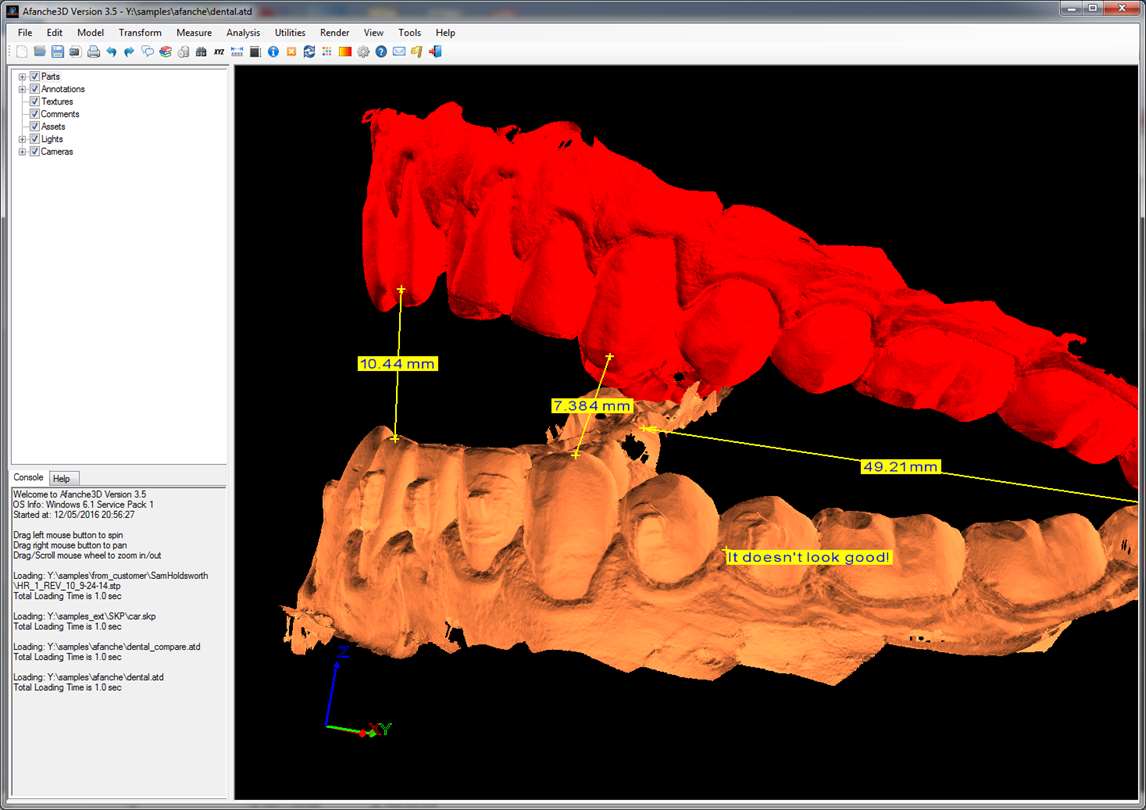The image size is (1146, 810).
Task: Click the Save floppy disk icon
Action: pyautogui.click(x=57, y=52)
